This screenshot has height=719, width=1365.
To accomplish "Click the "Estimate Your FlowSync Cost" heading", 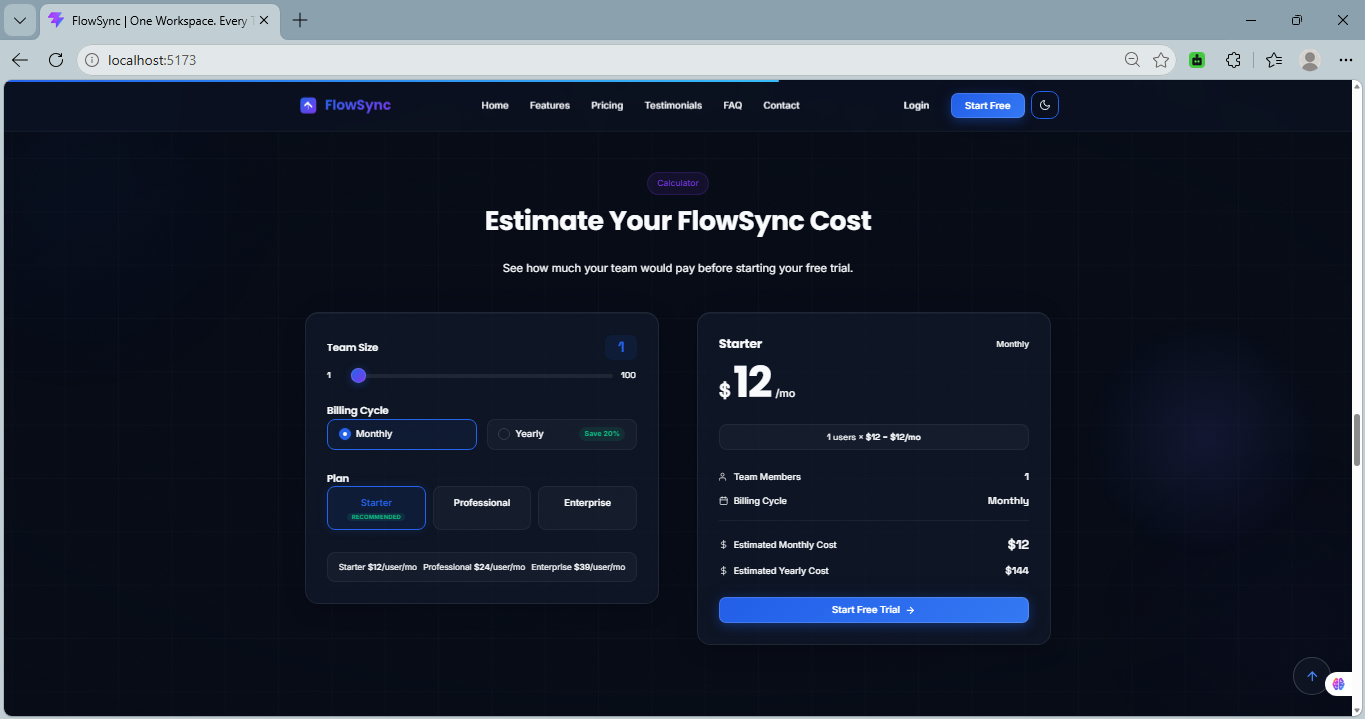I will (678, 221).
